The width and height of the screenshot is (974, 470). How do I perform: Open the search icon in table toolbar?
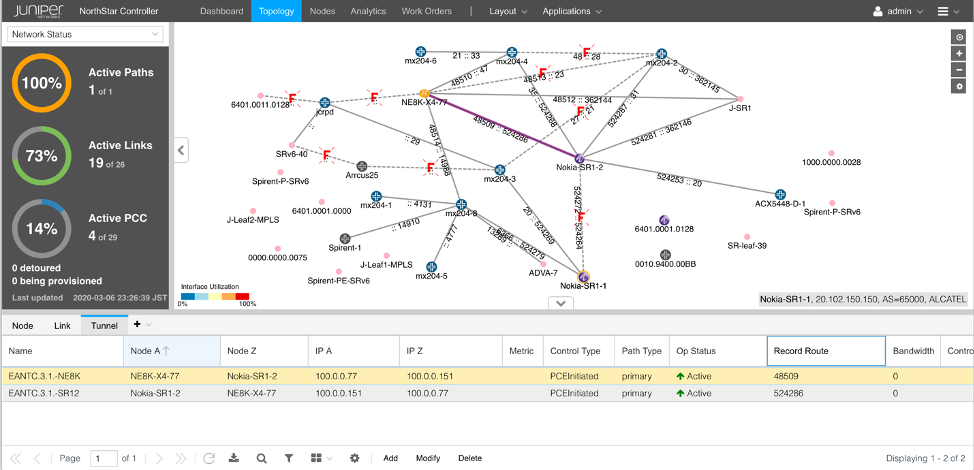[x=261, y=458]
